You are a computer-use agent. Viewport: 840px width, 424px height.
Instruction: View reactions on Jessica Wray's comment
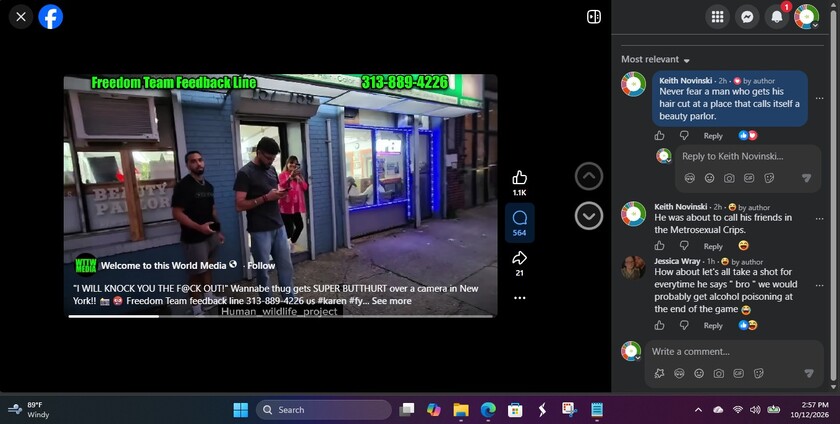[748, 325]
